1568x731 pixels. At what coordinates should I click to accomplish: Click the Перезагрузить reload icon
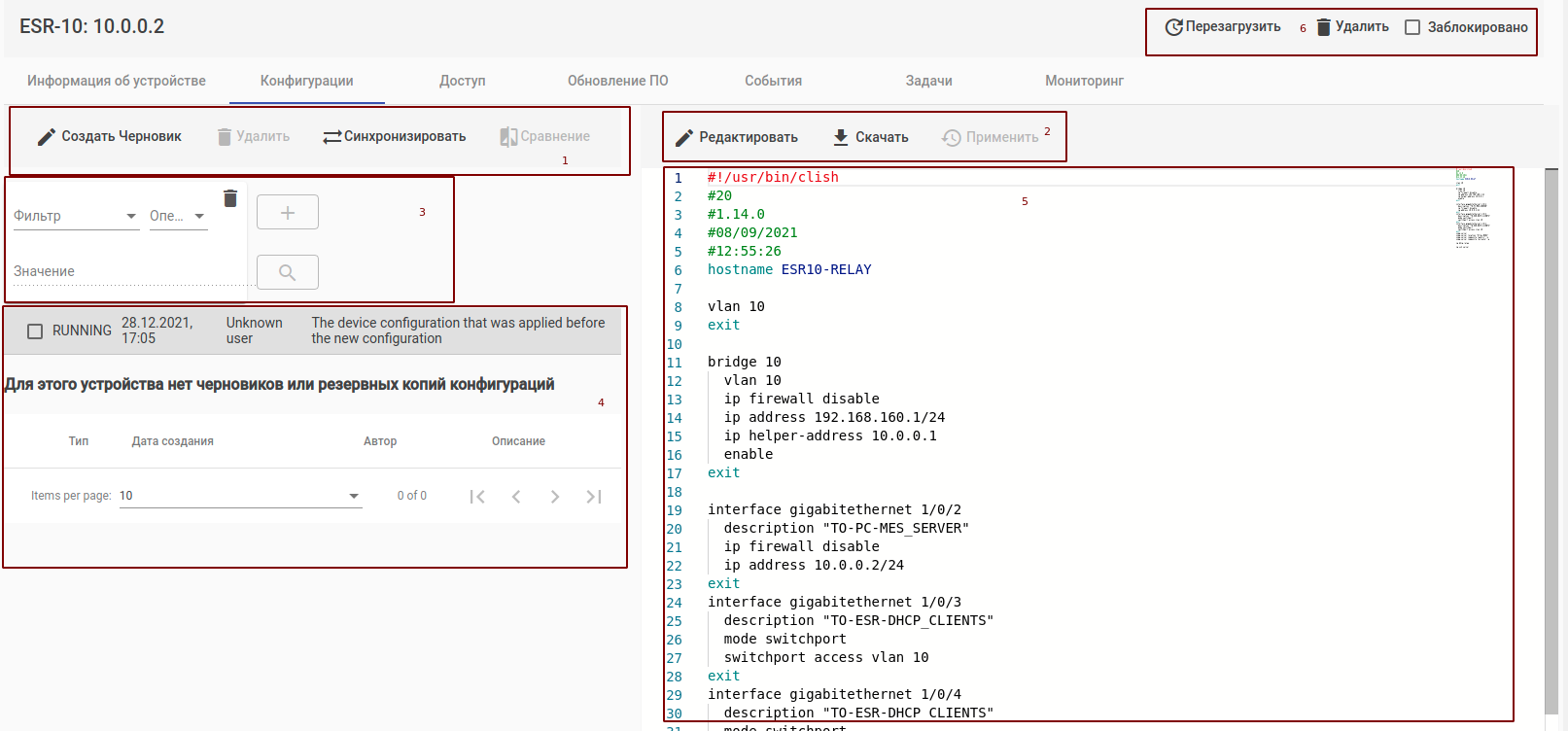pyautogui.click(x=1173, y=27)
